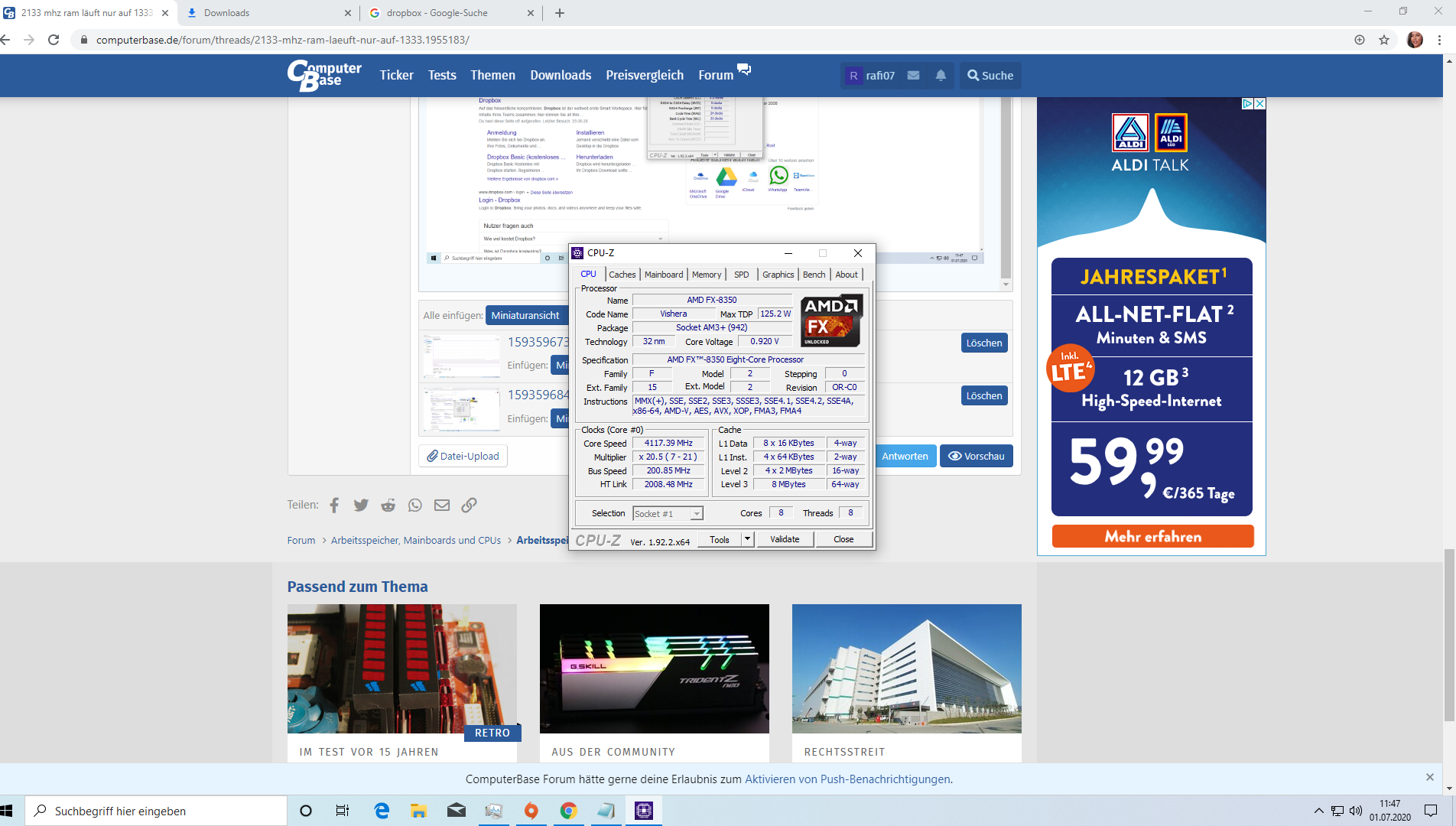This screenshot has width=1456, height=826.
Task: Open the G.Skill Trident Z article thumbnail
Action: pos(655,669)
